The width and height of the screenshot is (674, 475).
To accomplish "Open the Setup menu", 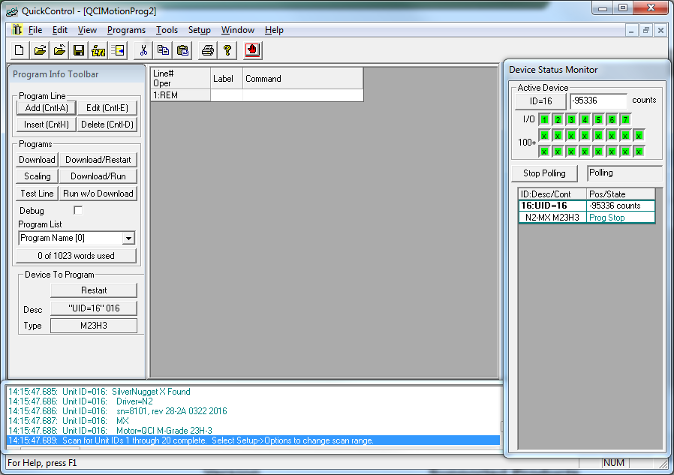I will click(199, 30).
